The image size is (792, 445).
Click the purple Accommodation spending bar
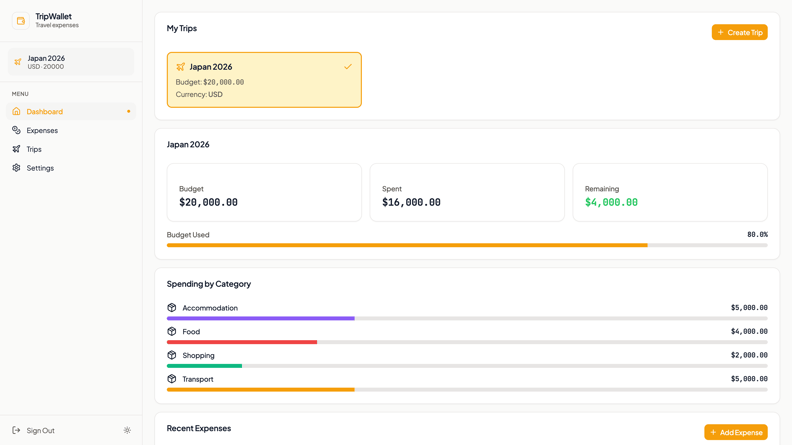tap(261, 319)
